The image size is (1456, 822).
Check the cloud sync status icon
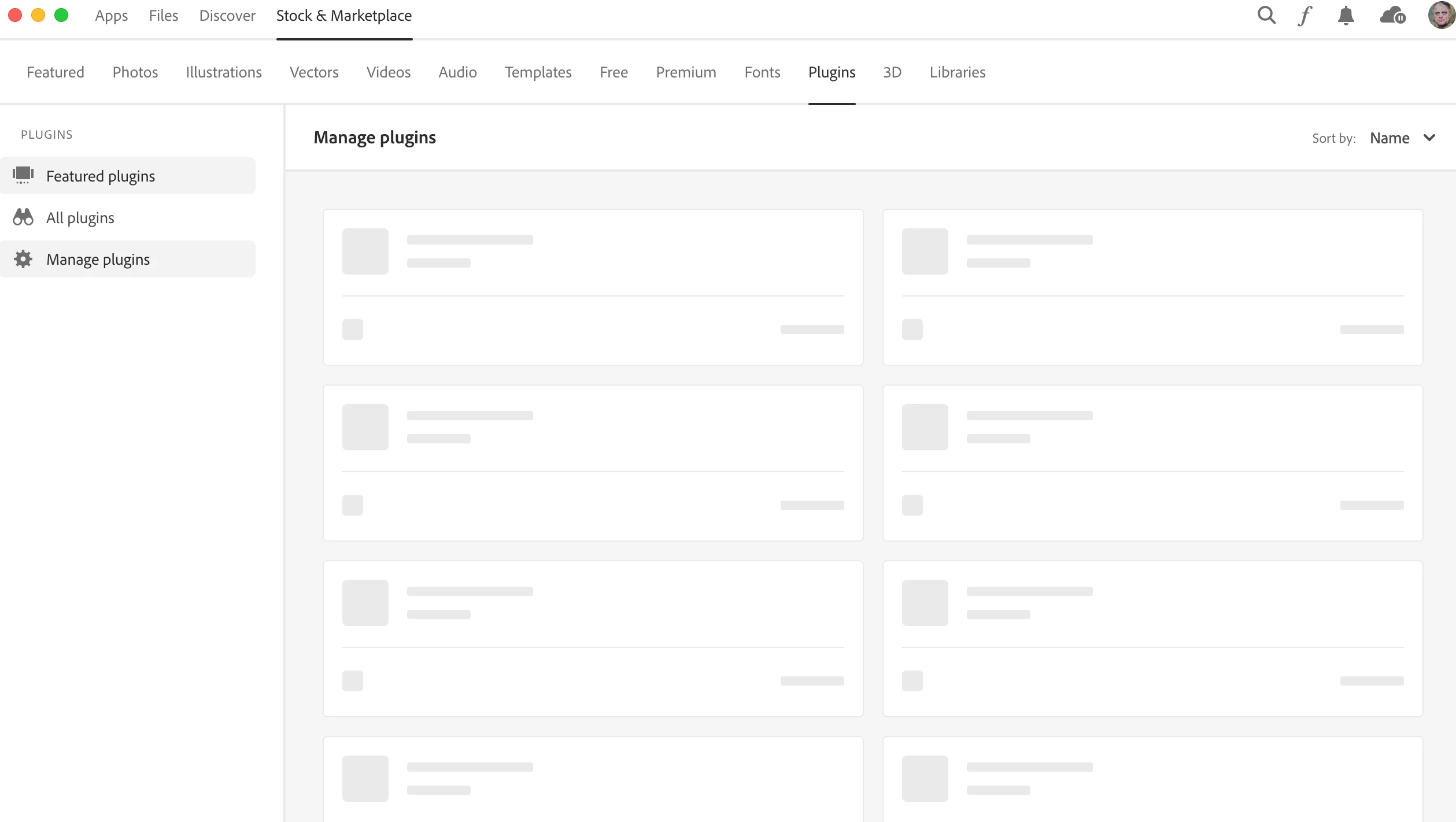point(1392,16)
